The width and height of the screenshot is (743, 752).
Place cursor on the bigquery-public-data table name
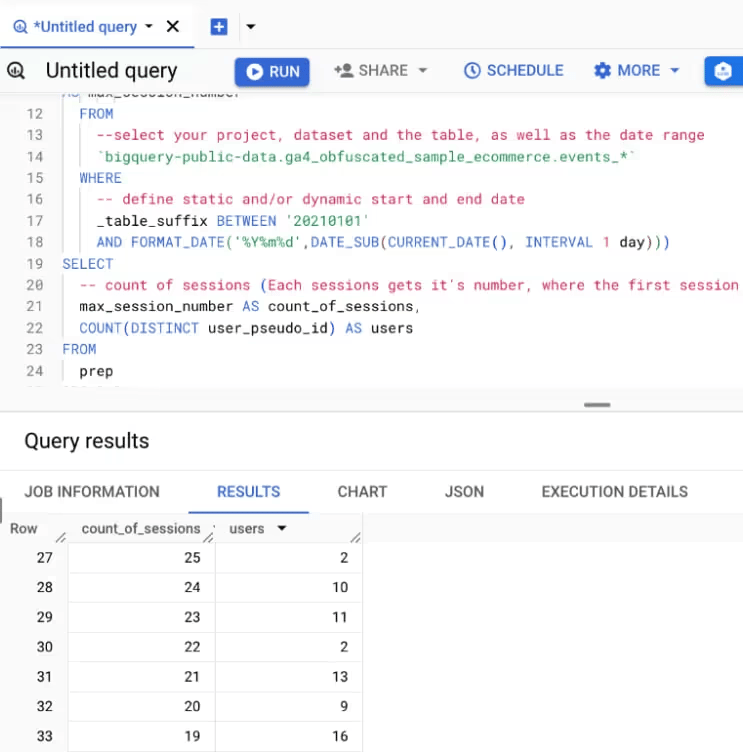pos(366,157)
